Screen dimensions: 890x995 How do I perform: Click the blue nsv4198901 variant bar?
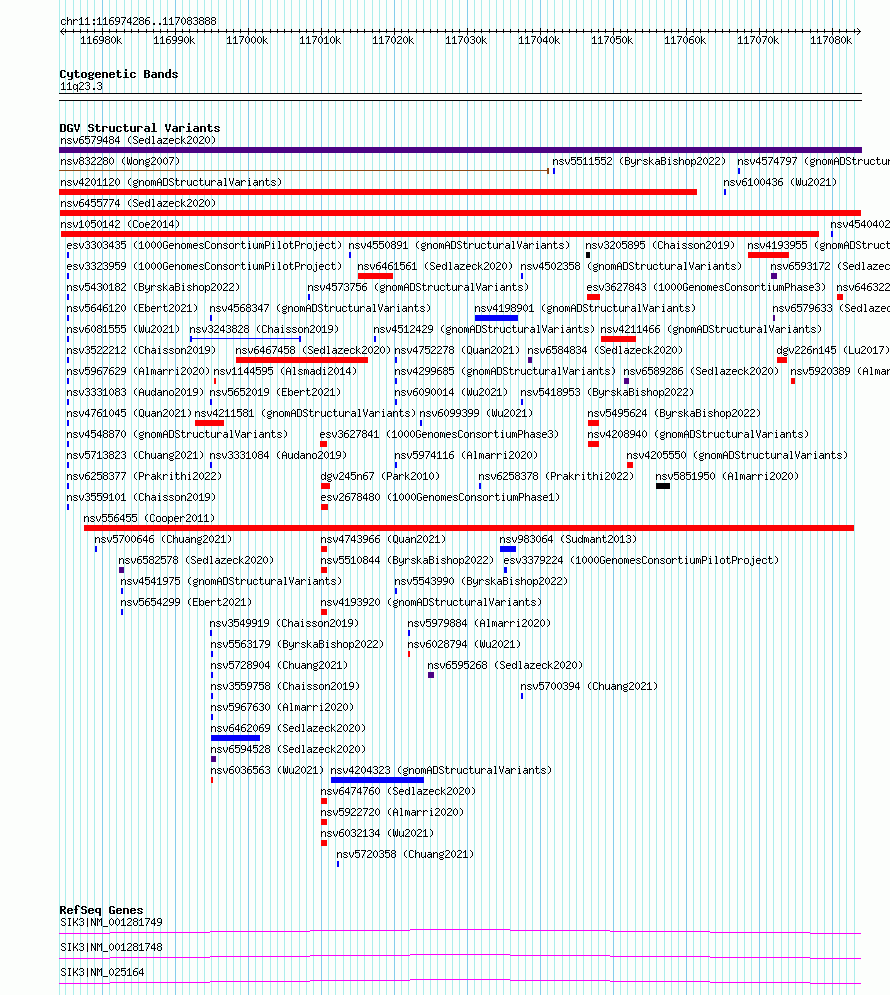[x=496, y=318]
